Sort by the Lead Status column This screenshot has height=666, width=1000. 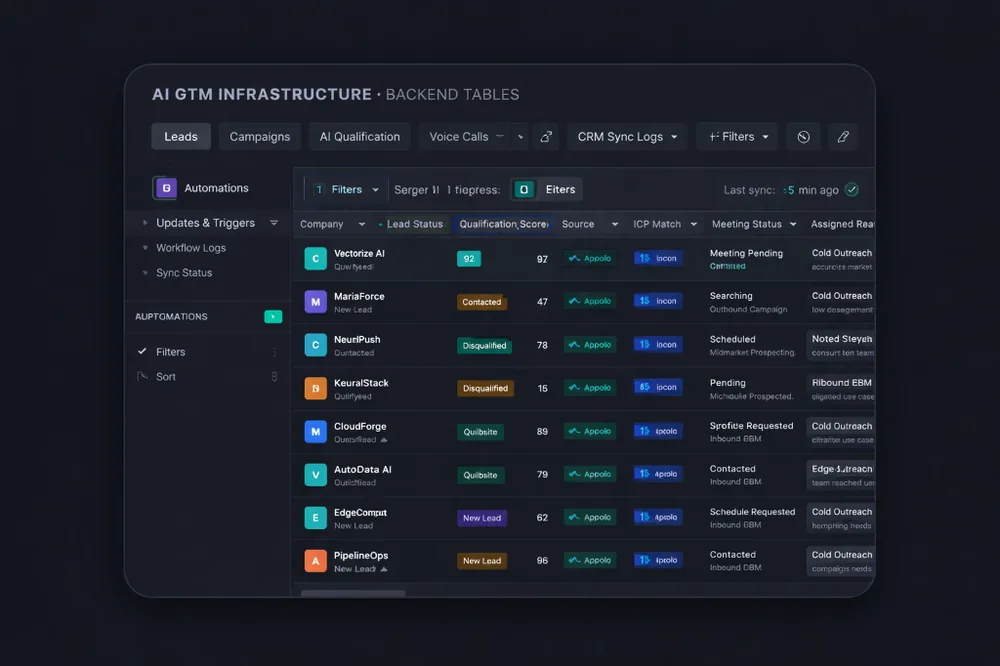[414, 224]
